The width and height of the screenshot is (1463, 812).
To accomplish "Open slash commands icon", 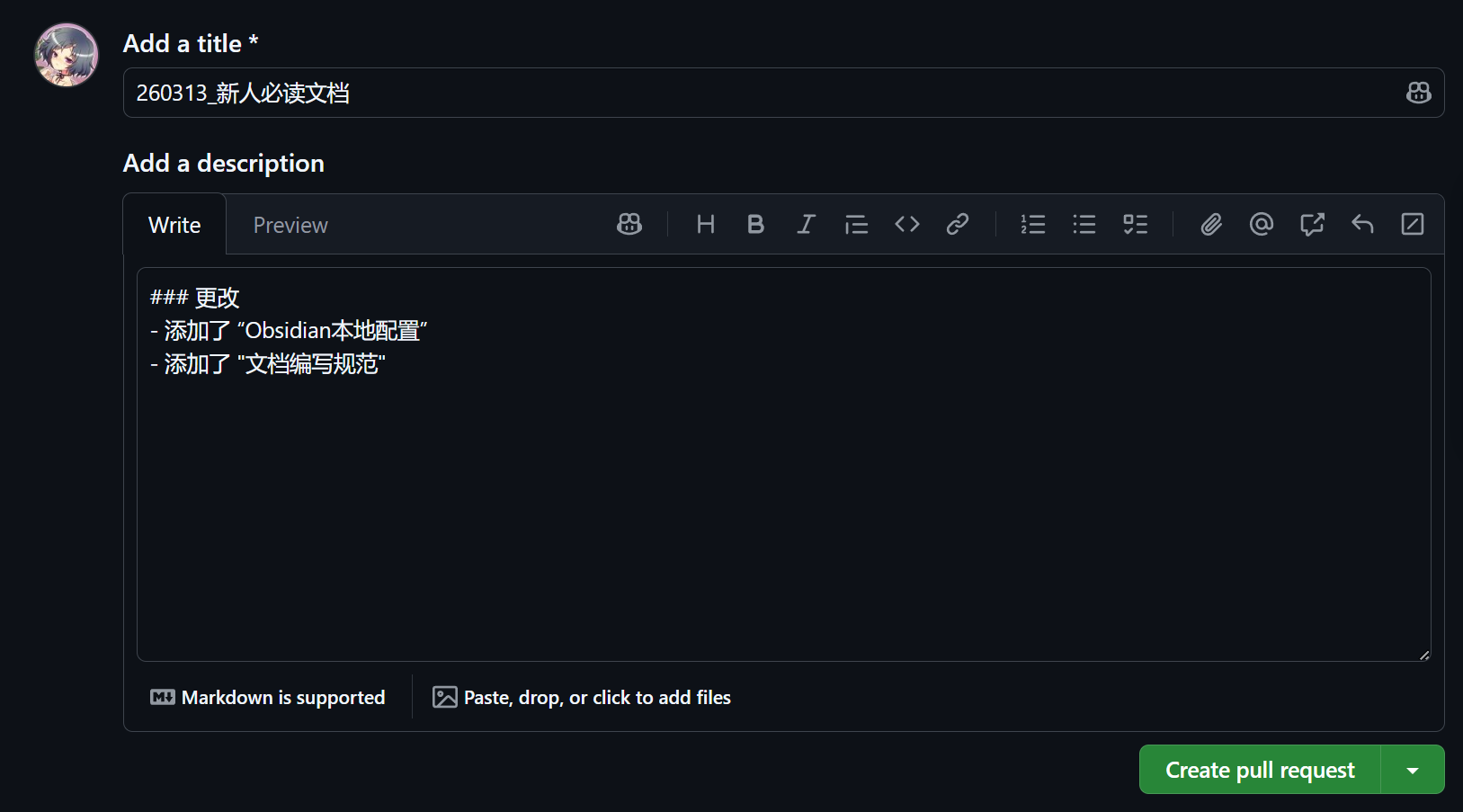I will 1413,224.
